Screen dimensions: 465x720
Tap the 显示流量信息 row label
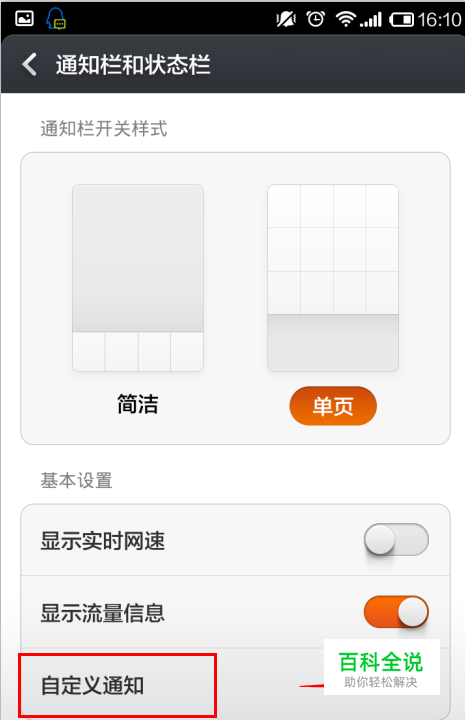(103, 613)
